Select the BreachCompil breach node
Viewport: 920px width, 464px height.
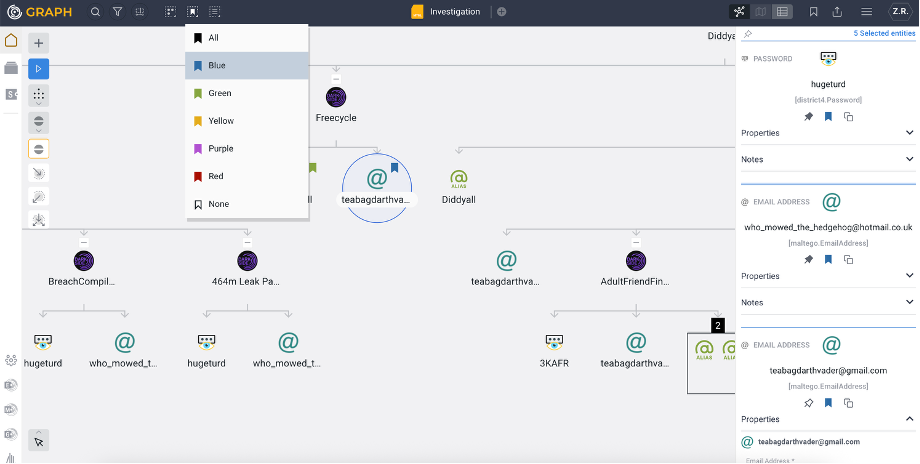tap(84, 261)
